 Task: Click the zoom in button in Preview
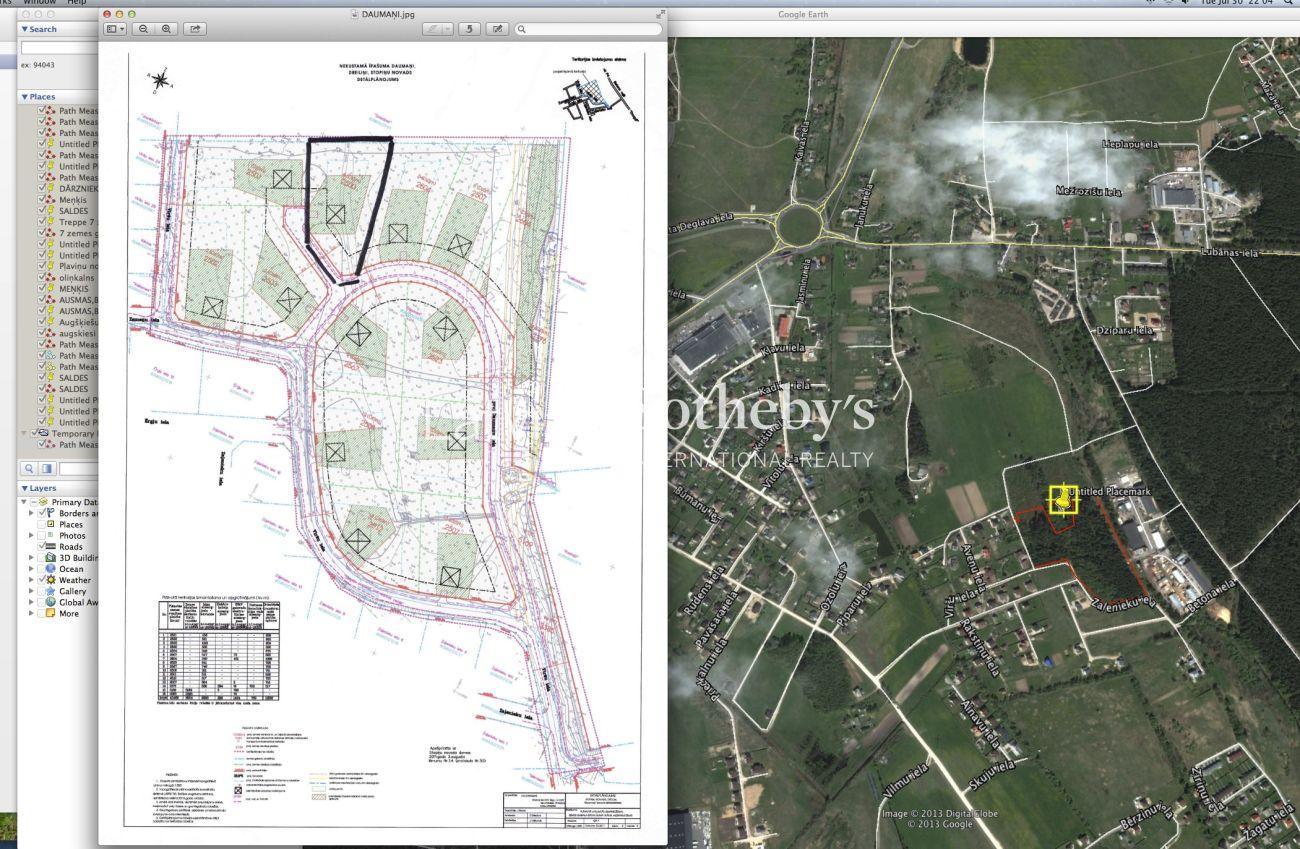tap(166, 30)
